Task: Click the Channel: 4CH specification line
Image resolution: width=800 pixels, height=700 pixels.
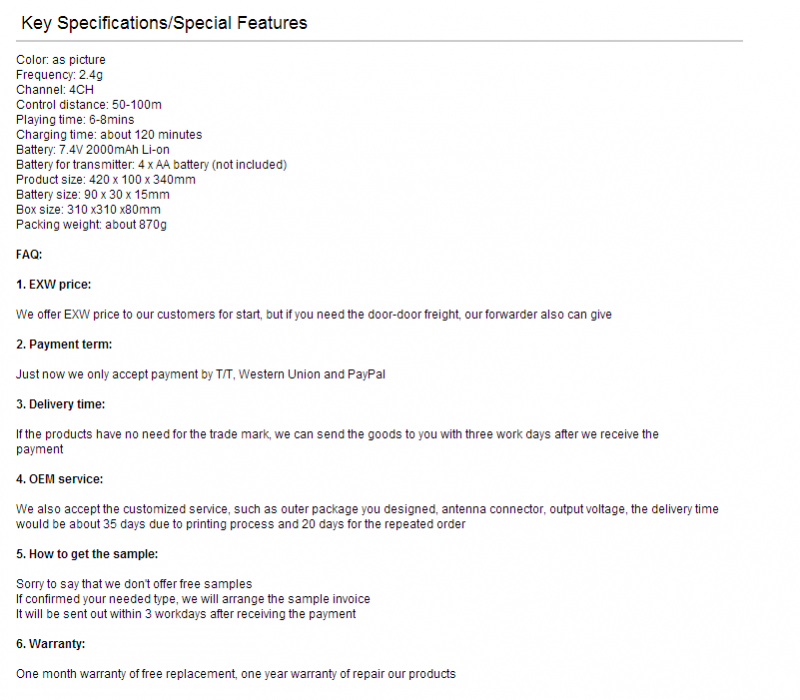Action: click(x=55, y=90)
